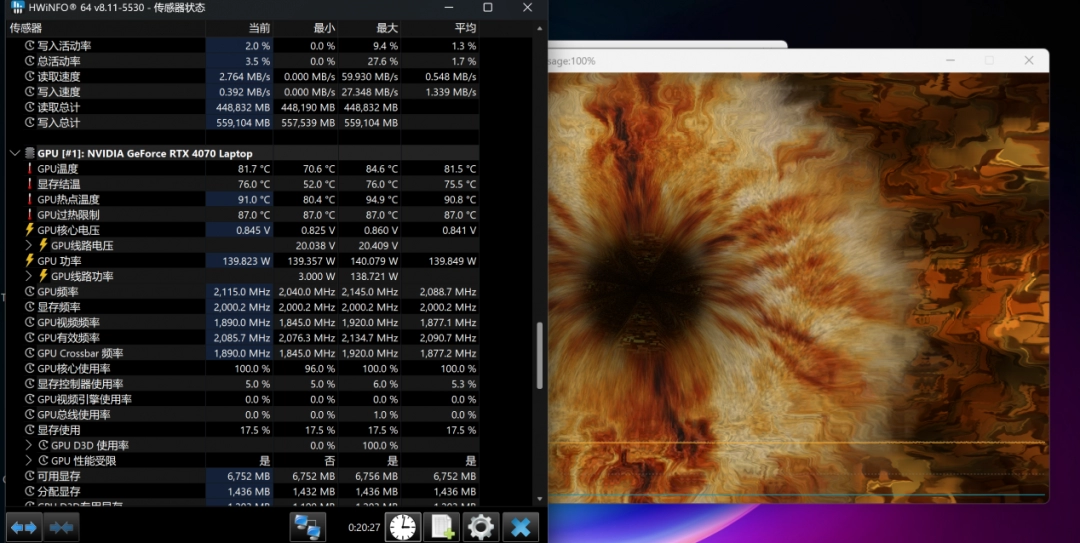This screenshot has height=543, width=1080.
Task: Click lightning icon of GPU 功率 row
Action: coord(30,260)
